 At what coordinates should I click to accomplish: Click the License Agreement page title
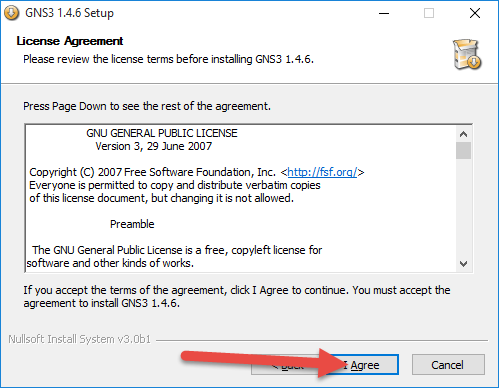point(70,41)
